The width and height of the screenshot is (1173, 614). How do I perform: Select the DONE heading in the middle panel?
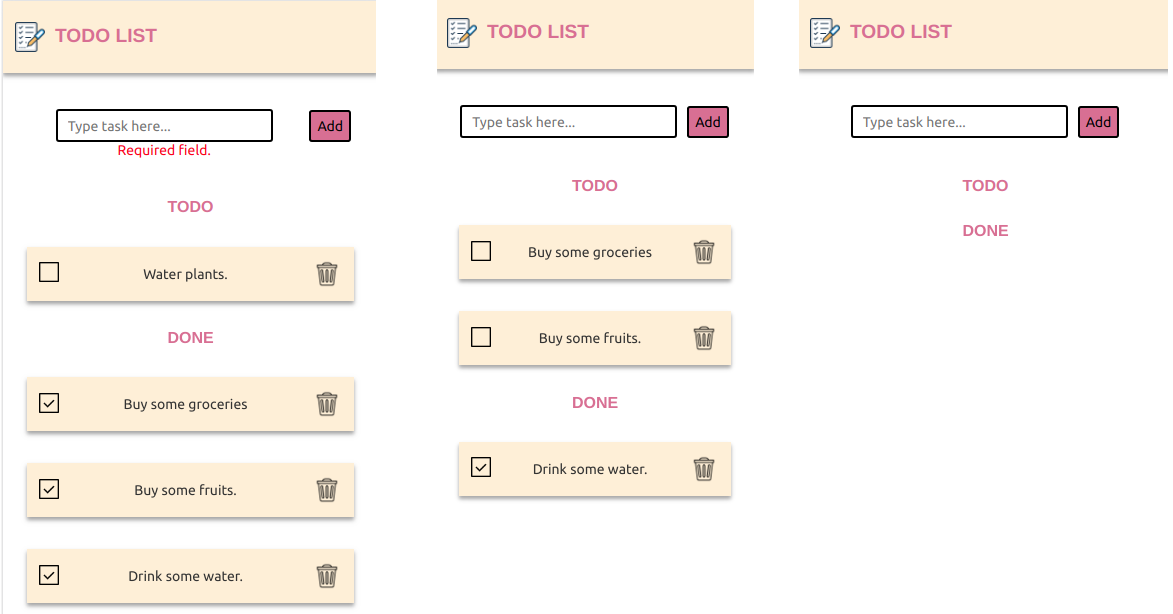click(595, 402)
